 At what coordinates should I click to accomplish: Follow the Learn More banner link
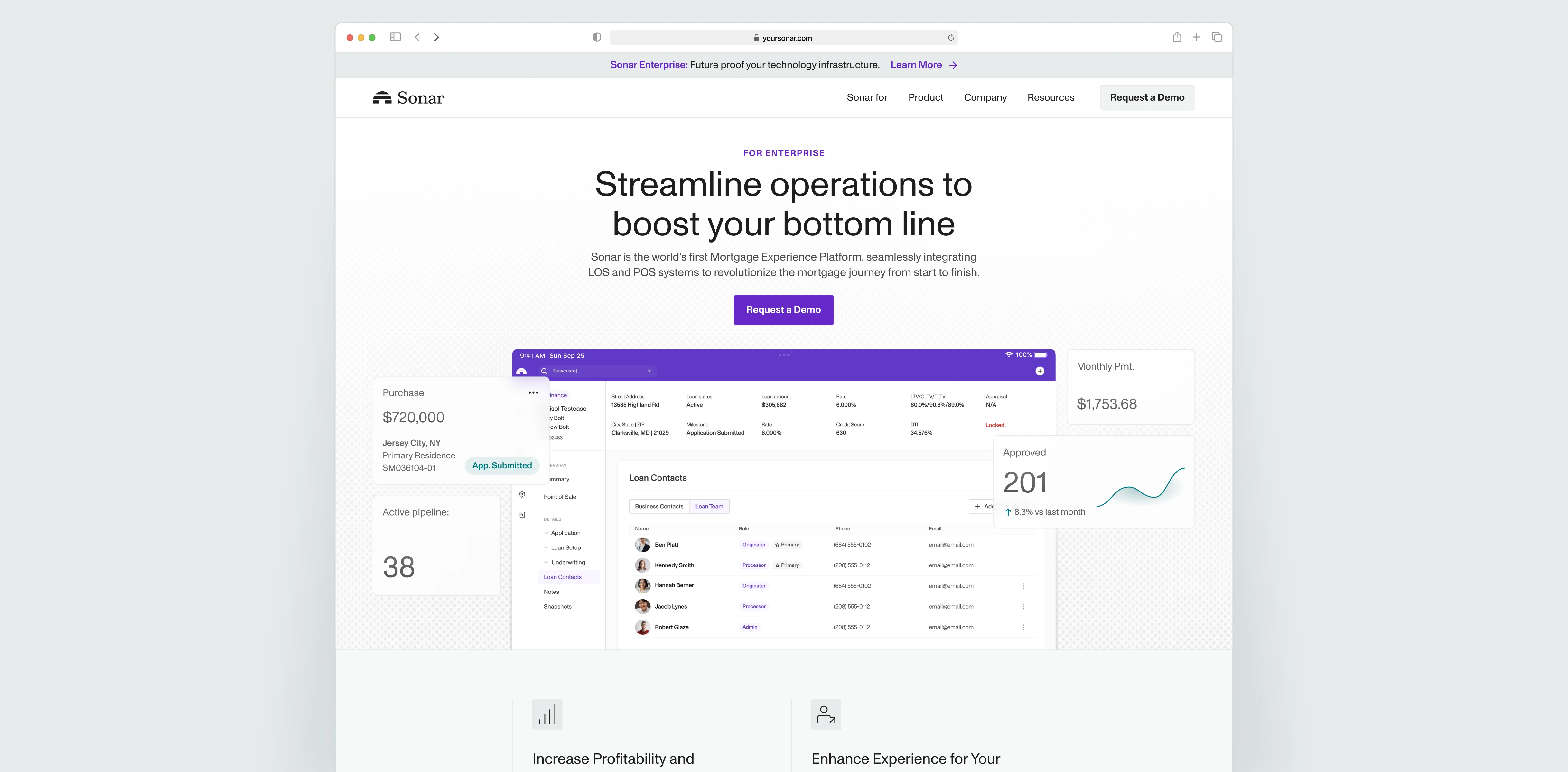click(916, 65)
